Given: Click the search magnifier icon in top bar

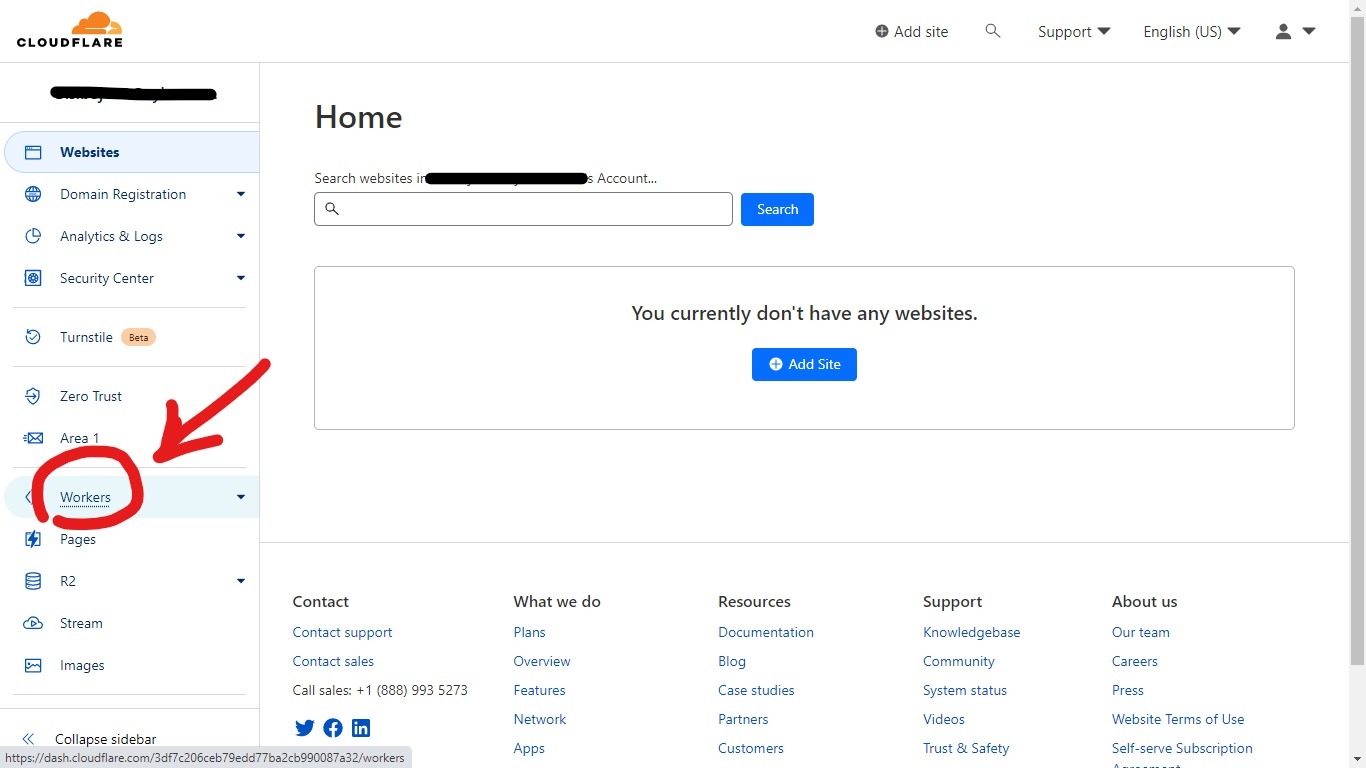Looking at the screenshot, I should tap(993, 31).
